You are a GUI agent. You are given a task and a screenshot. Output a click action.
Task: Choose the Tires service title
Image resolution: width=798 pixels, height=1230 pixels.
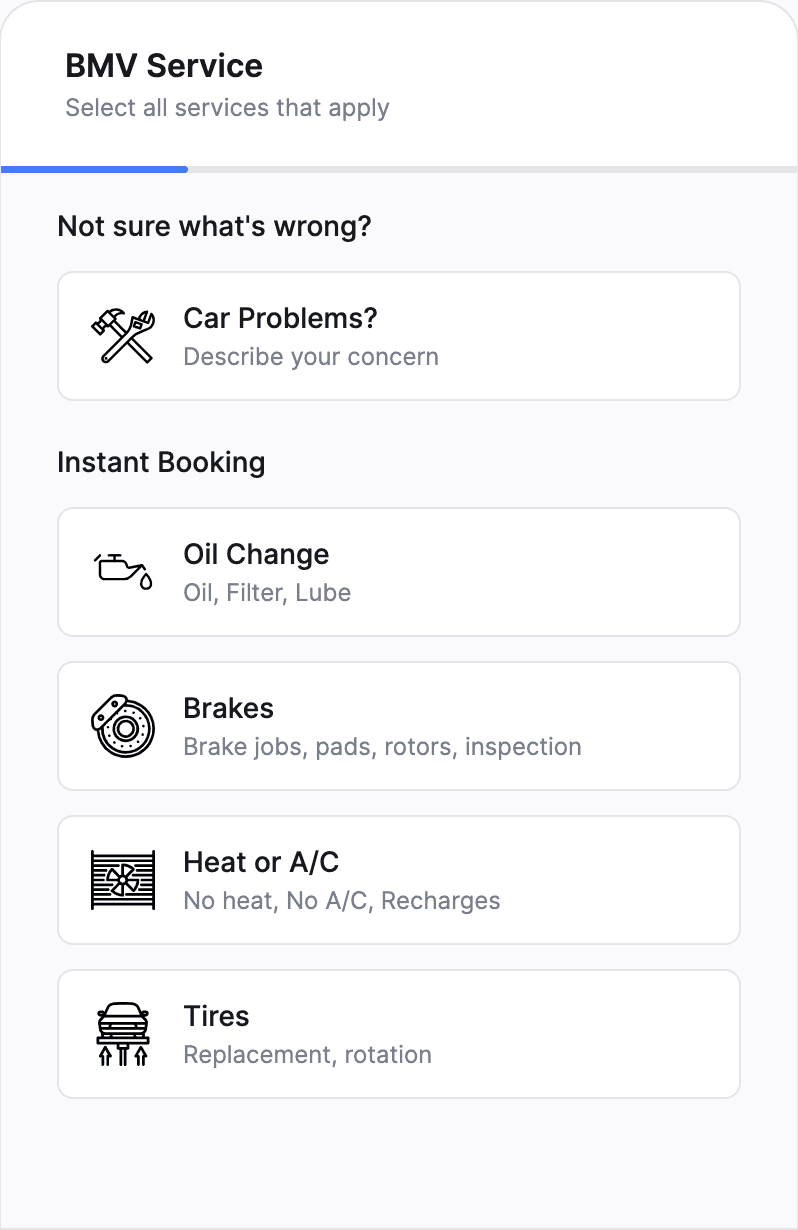216,1016
